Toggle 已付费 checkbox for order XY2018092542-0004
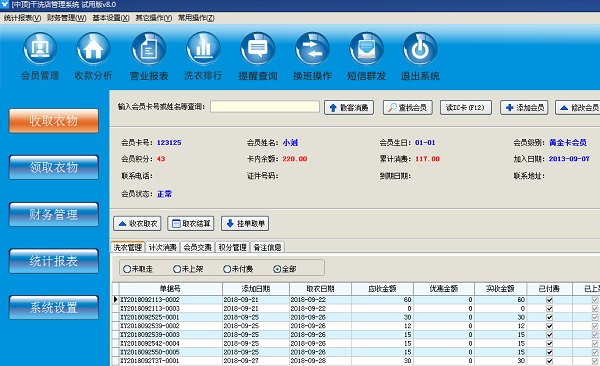This screenshot has height=366, width=600. click(549, 343)
